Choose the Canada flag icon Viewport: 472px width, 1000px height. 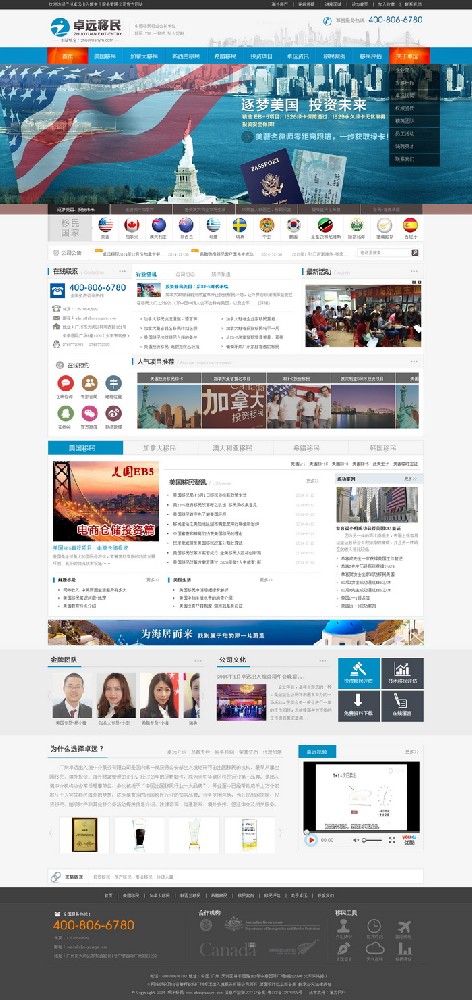coord(132,225)
